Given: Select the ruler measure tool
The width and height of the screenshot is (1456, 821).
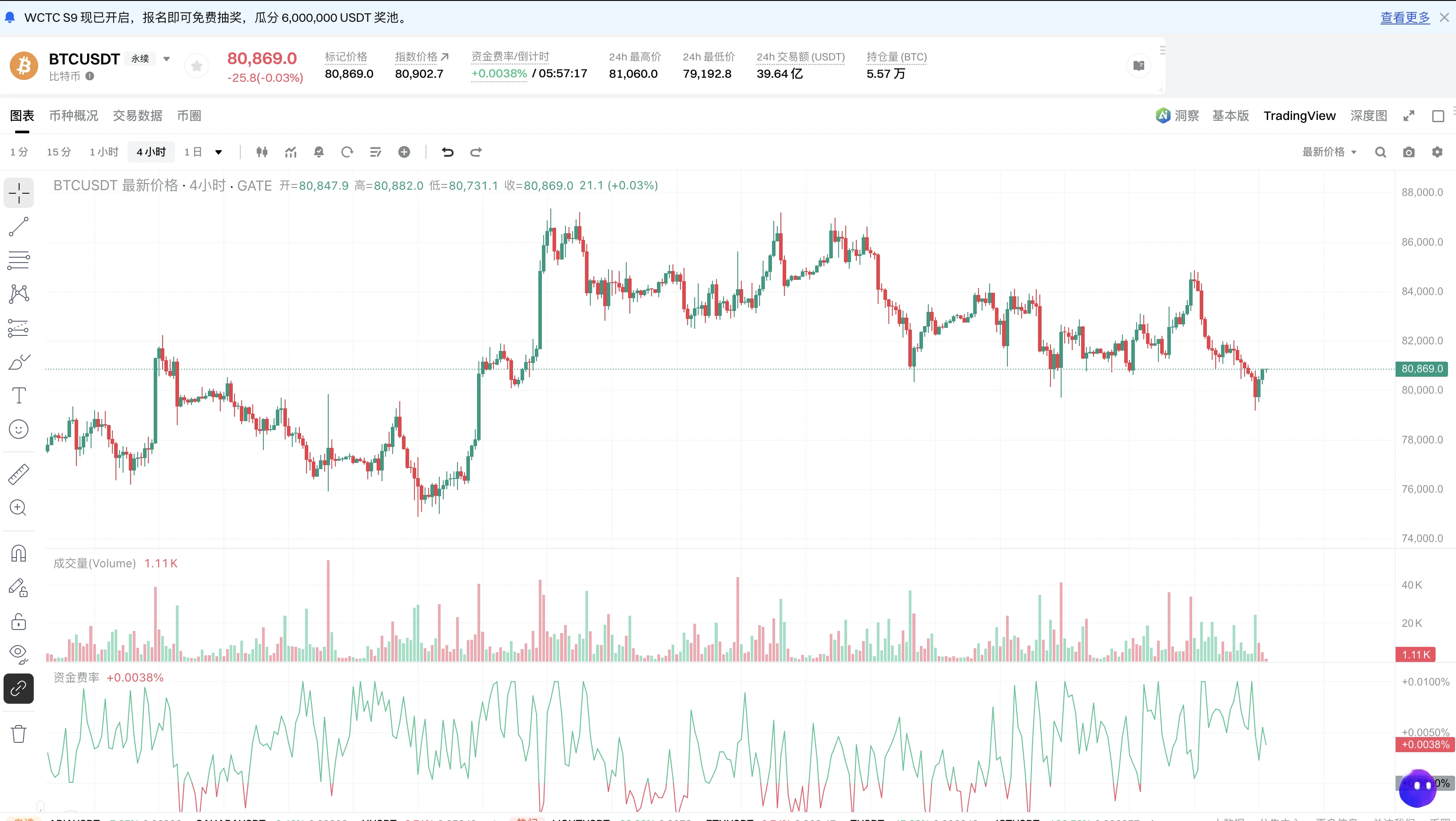Looking at the screenshot, I should [19, 474].
